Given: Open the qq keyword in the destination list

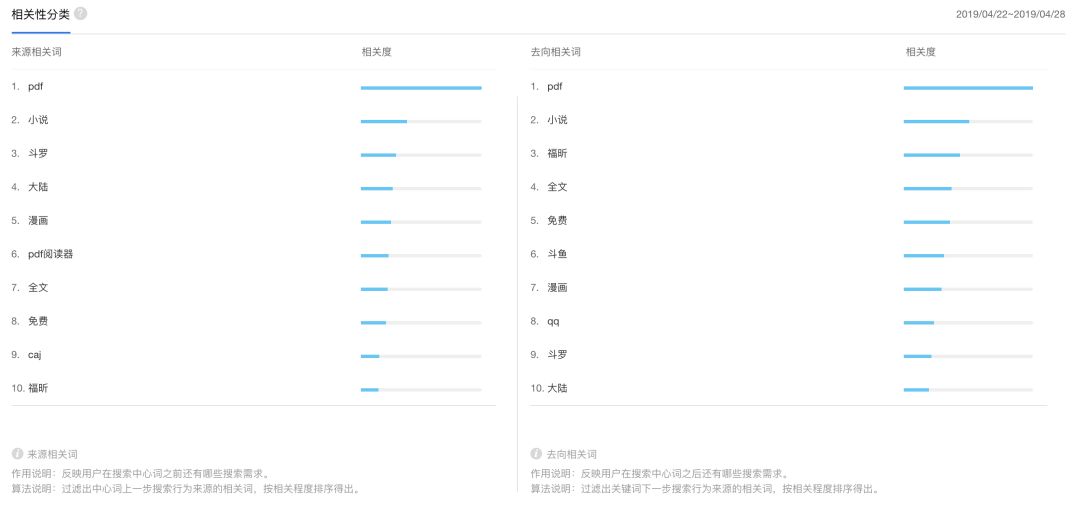Looking at the screenshot, I should pos(553,322).
